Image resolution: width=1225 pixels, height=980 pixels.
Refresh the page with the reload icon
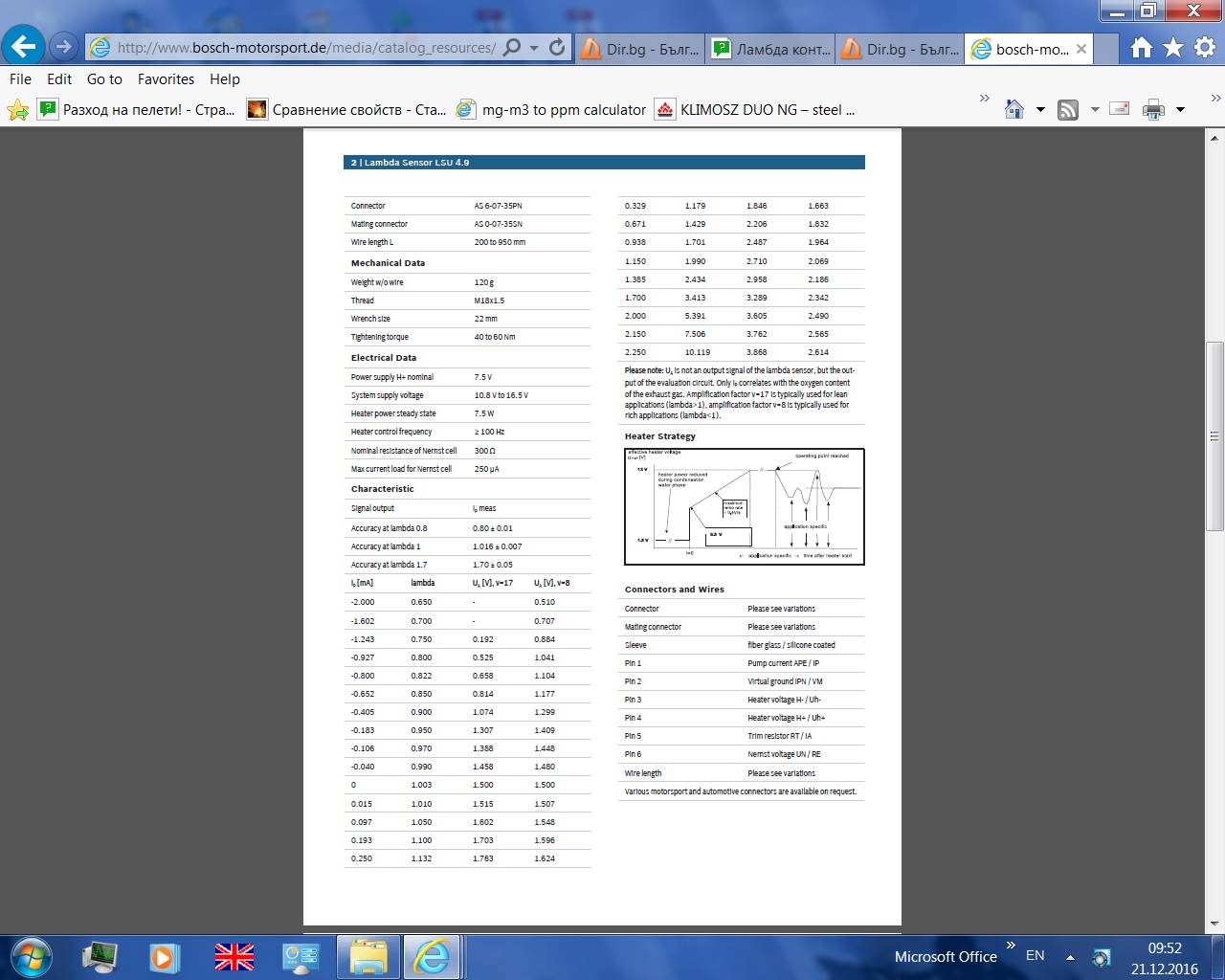click(x=557, y=47)
